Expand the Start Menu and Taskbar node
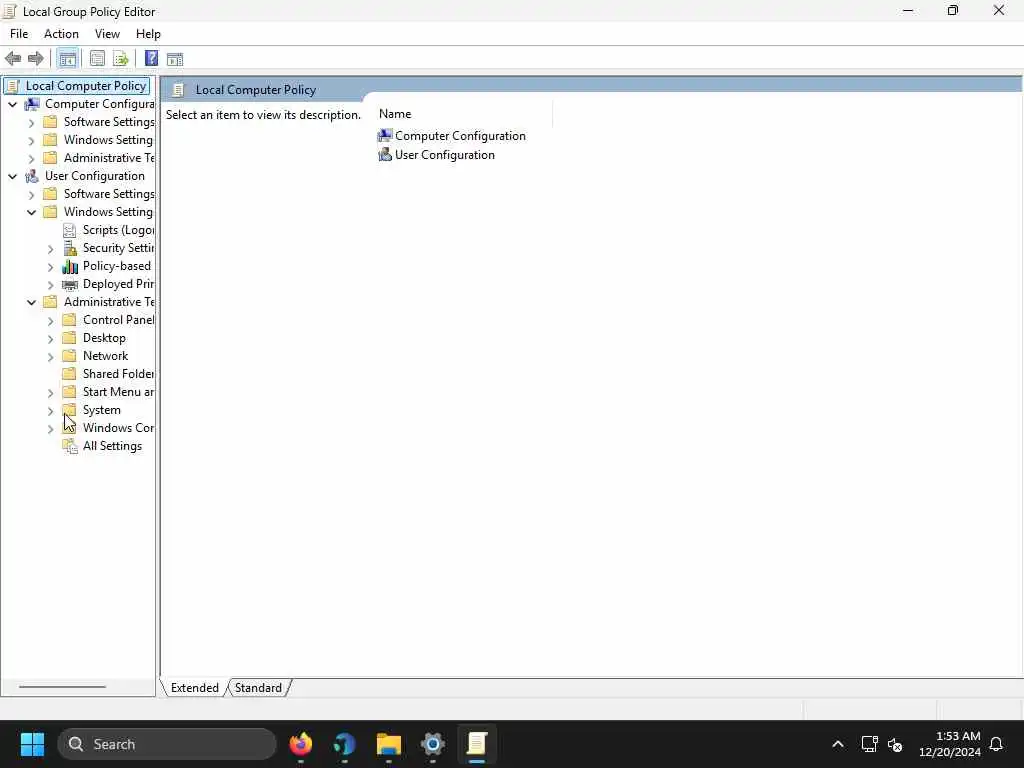1024x768 pixels. click(50, 392)
